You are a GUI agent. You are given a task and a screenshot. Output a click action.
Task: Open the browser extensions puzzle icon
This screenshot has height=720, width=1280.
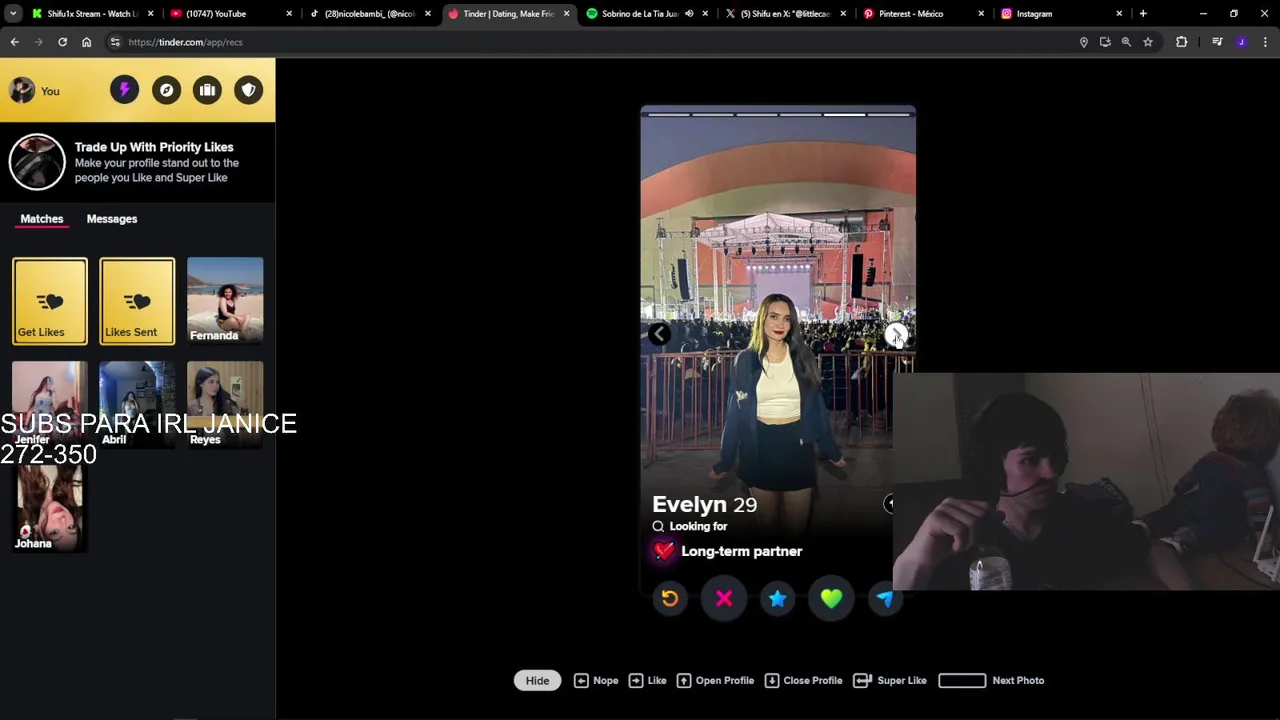point(1181,42)
